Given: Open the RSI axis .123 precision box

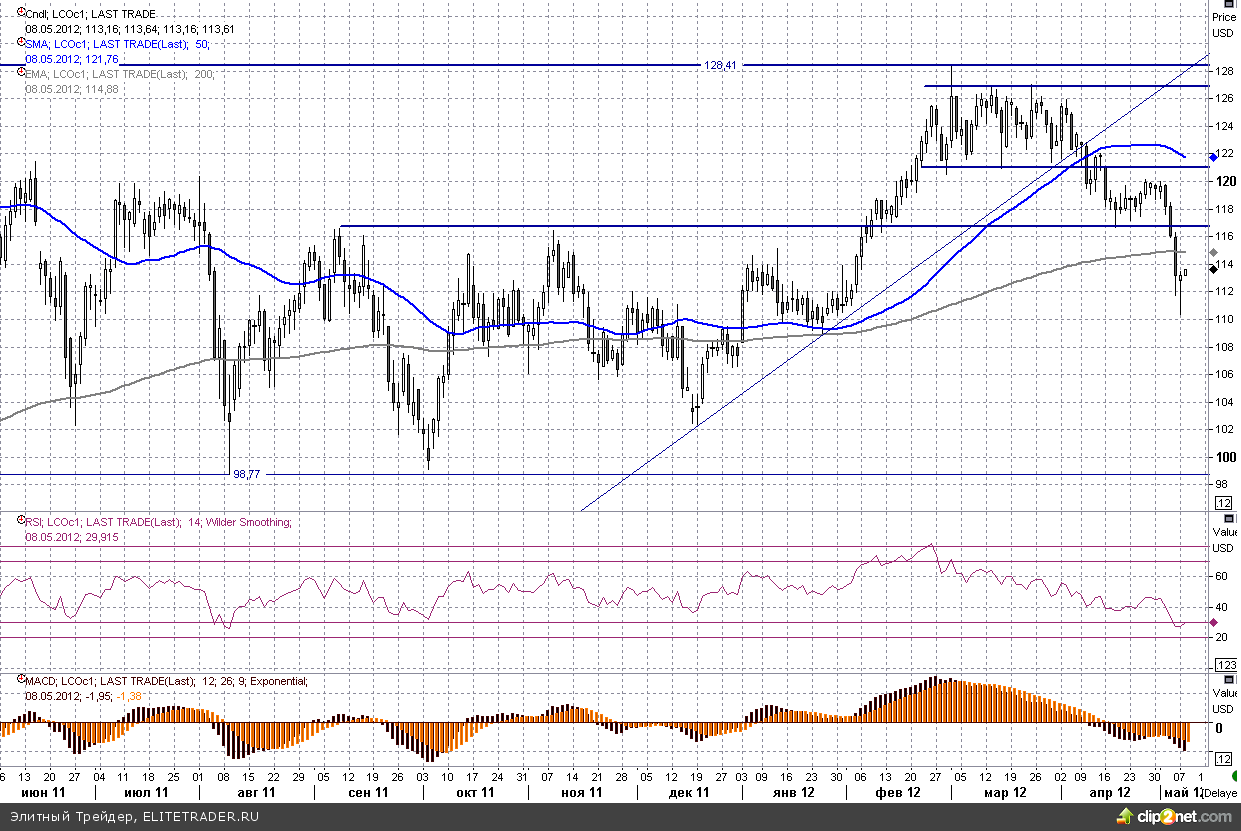Looking at the screenshot, I should coord(1224,665).
